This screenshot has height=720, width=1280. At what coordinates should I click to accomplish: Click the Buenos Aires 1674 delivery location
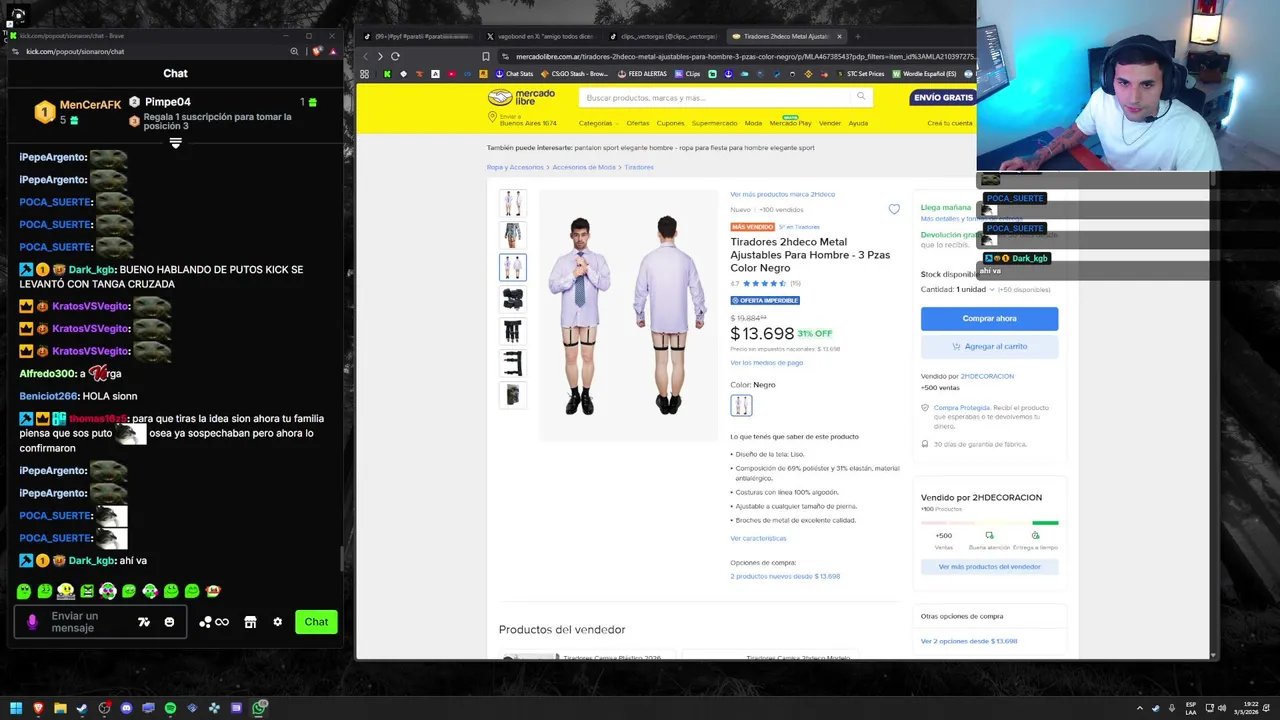pos(521,120)
